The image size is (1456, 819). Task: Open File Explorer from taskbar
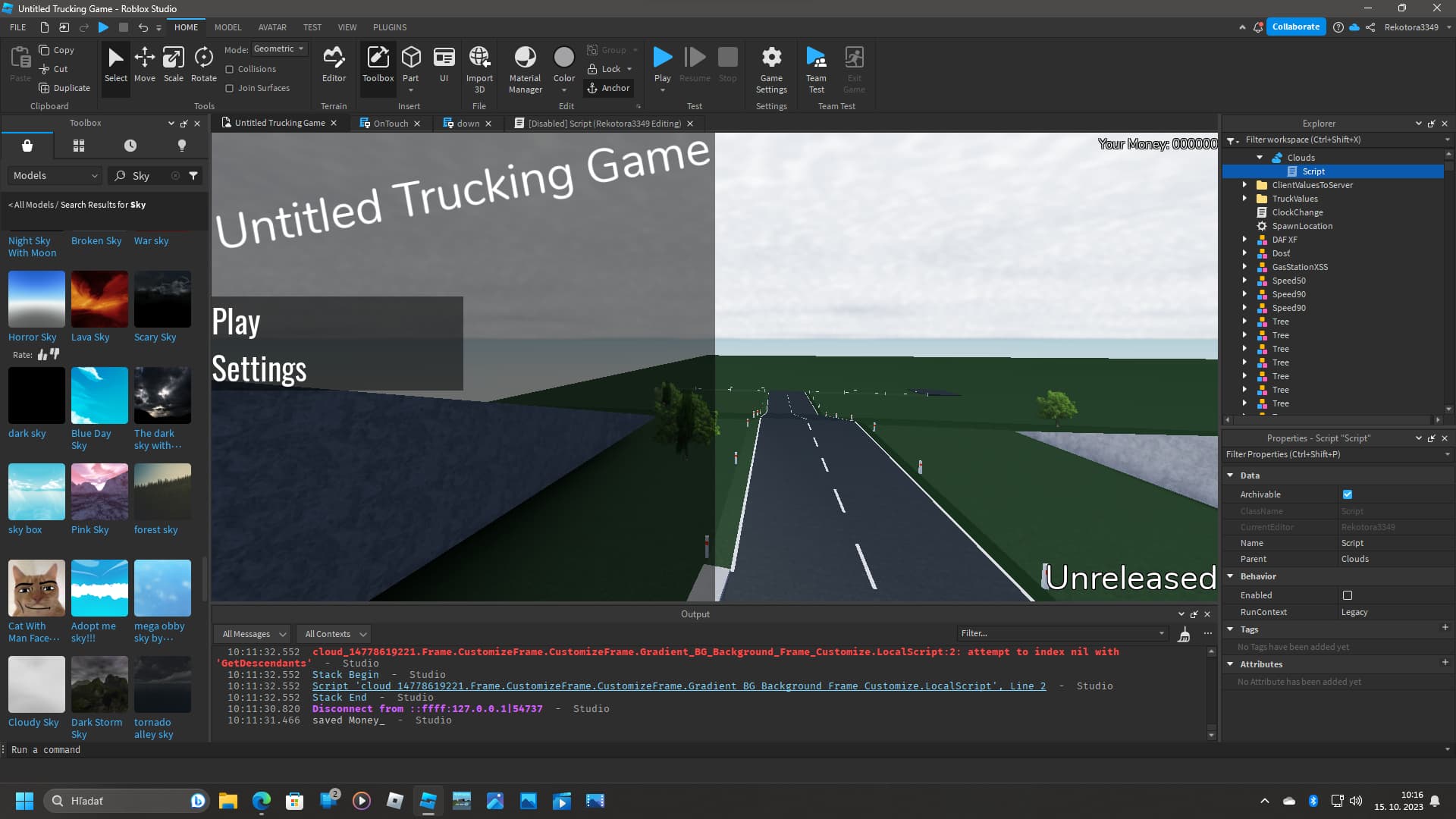[228, 801]
